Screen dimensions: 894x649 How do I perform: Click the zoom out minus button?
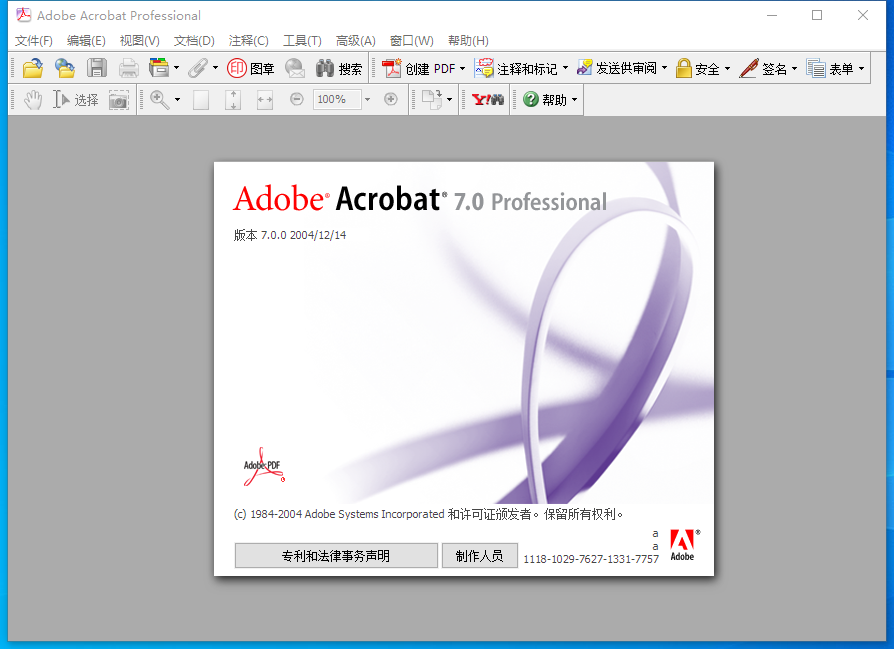tap(296, 99)
